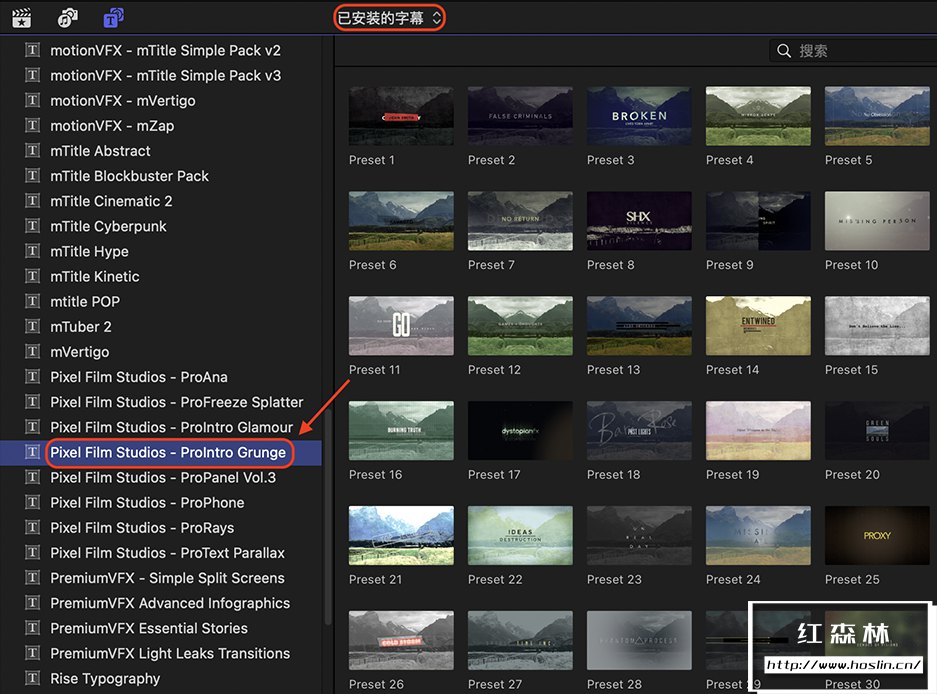
Task: Select the mVertigo category row
Action: [x=79, y=351]
